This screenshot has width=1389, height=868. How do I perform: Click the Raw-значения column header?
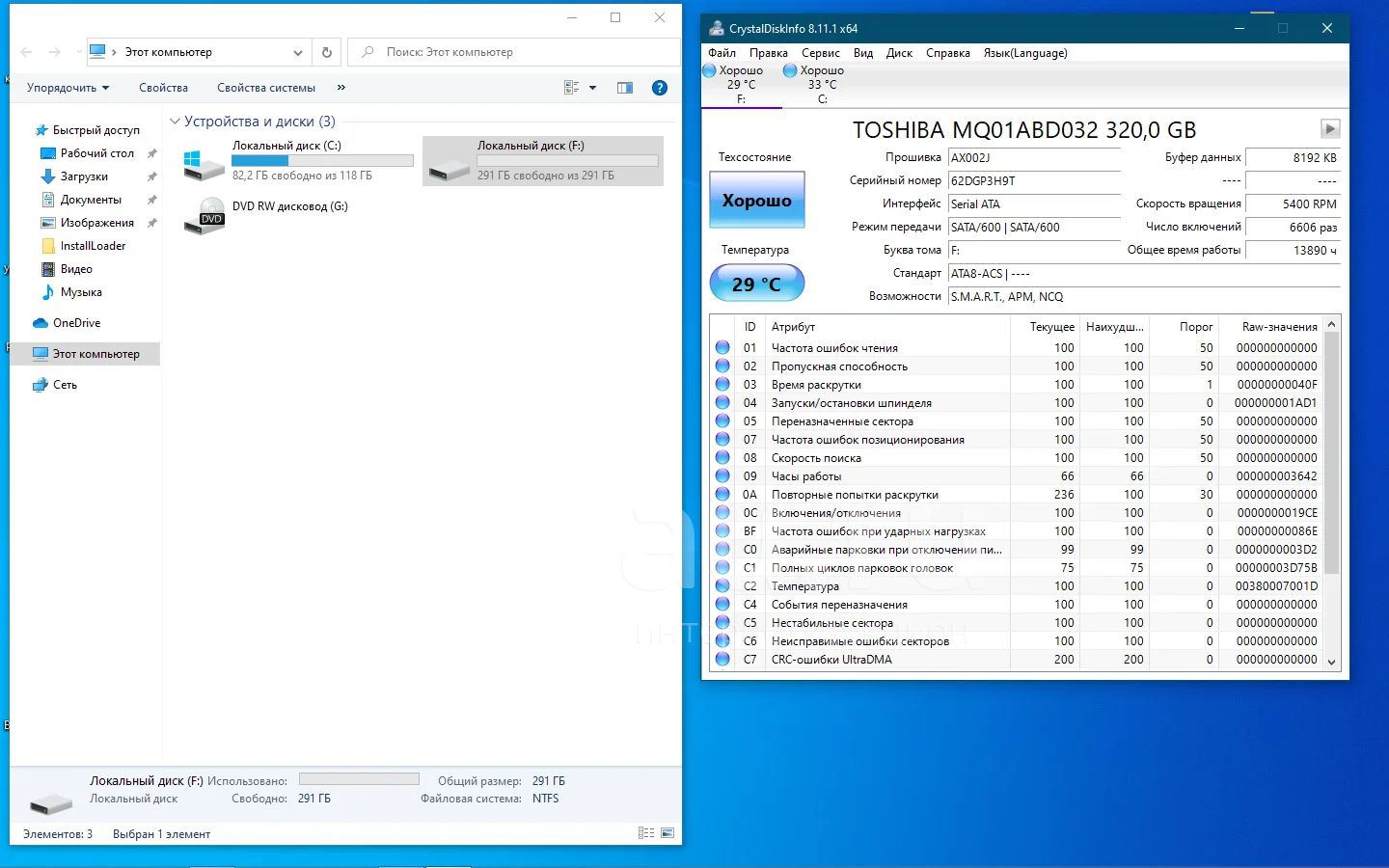(x=1271, y=327)
